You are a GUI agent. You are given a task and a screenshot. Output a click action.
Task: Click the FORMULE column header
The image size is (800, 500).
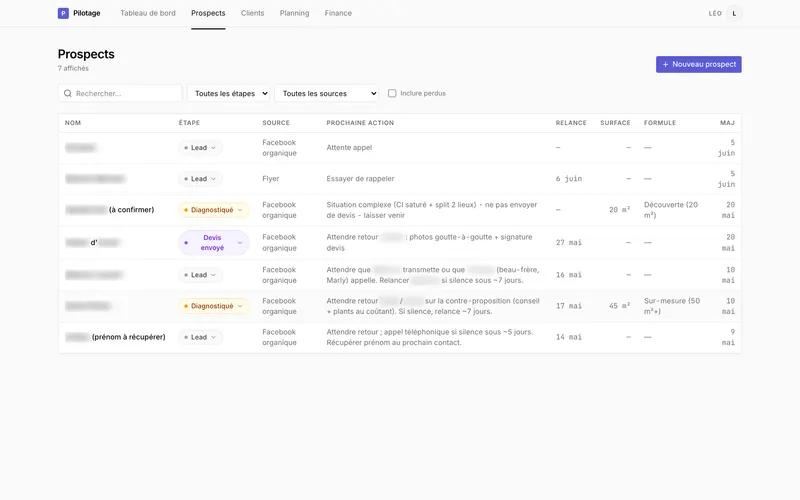[x=660, y=123]
